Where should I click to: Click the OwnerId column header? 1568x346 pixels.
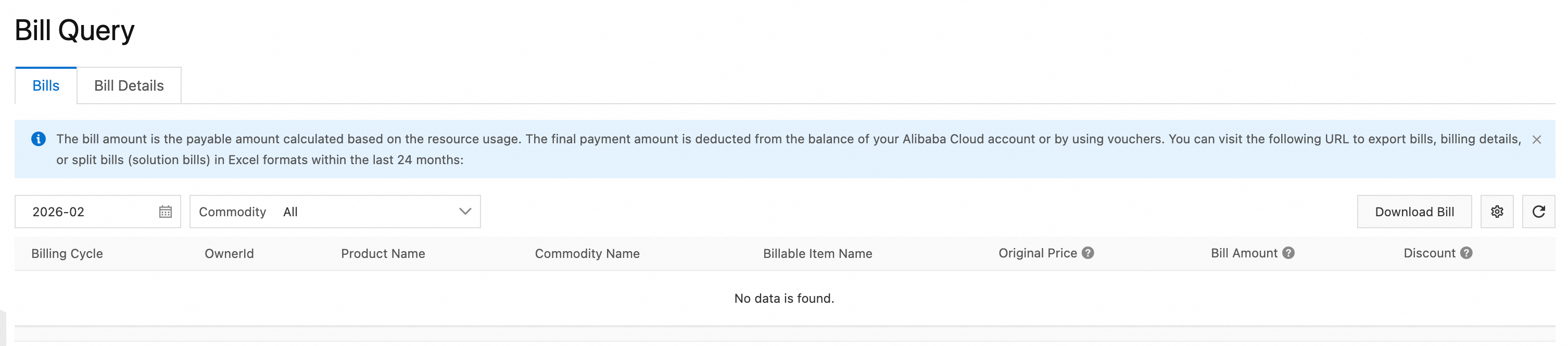229,254
